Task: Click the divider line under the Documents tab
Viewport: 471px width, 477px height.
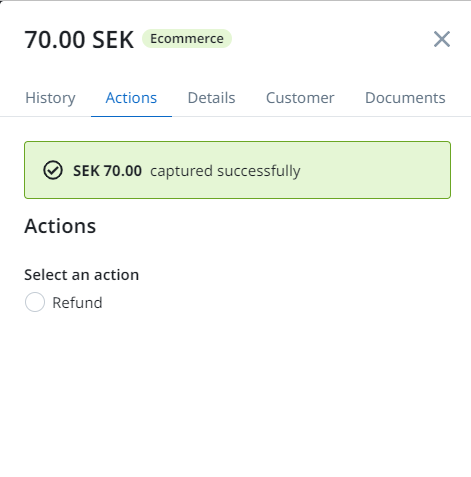Action: point(405,117)
